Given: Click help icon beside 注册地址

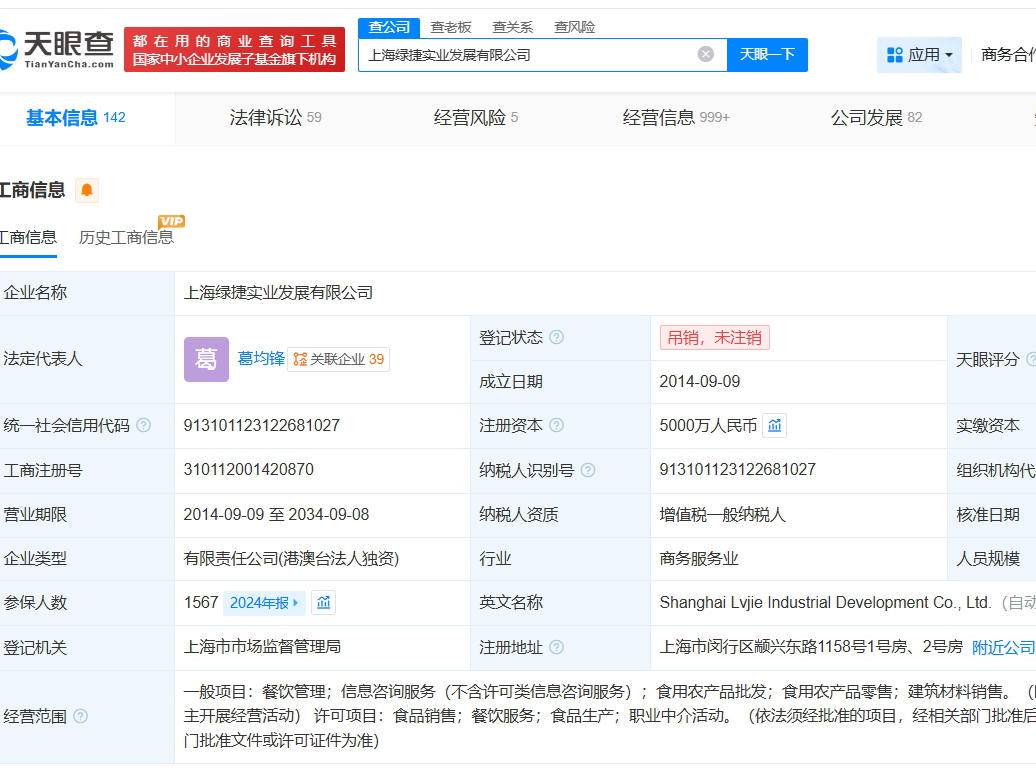Looking at the screenshot, I should coord(557,647).
